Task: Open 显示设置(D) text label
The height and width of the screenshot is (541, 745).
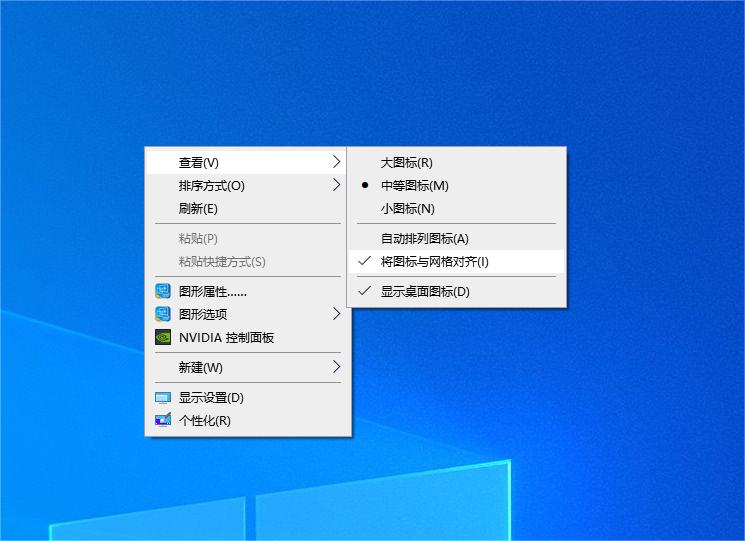Action: (211, 398)
